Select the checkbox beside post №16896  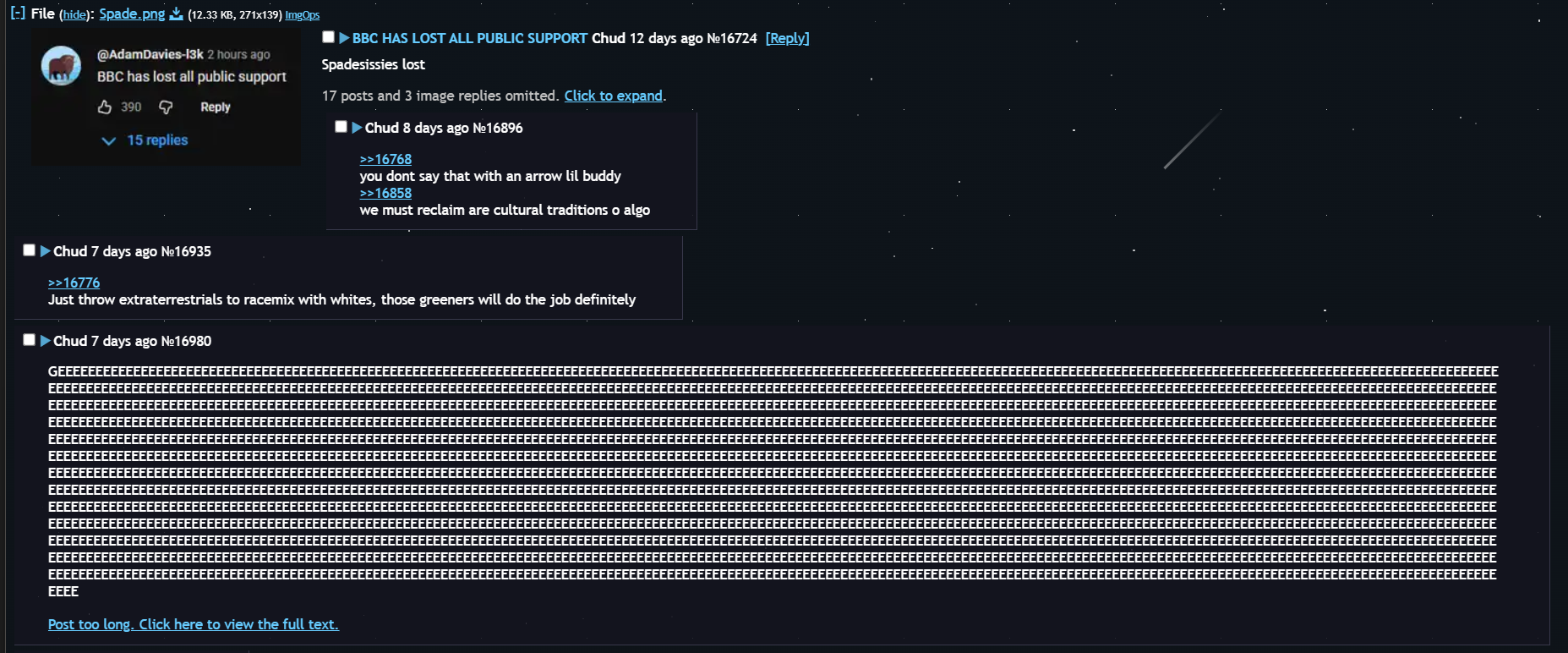coord(341,127)
